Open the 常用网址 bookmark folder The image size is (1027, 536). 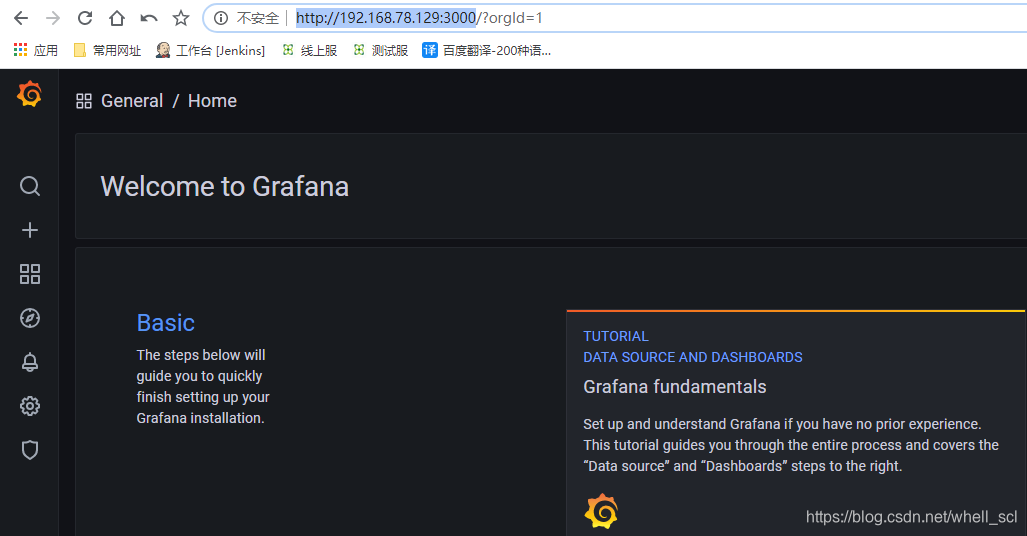click(x=107, y=50)
